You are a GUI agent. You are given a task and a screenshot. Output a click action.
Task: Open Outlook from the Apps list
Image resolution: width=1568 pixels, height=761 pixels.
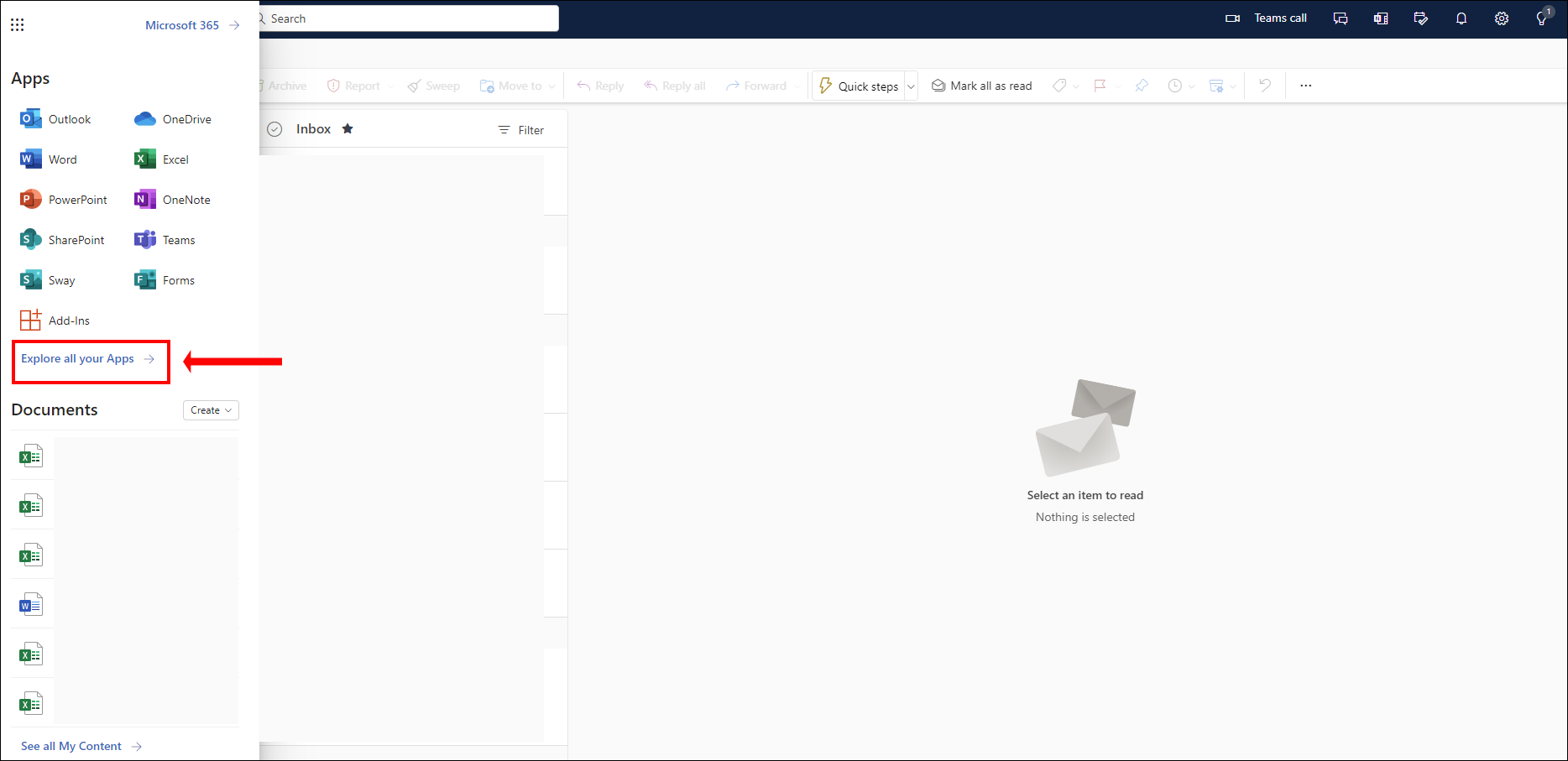[55, 119]
